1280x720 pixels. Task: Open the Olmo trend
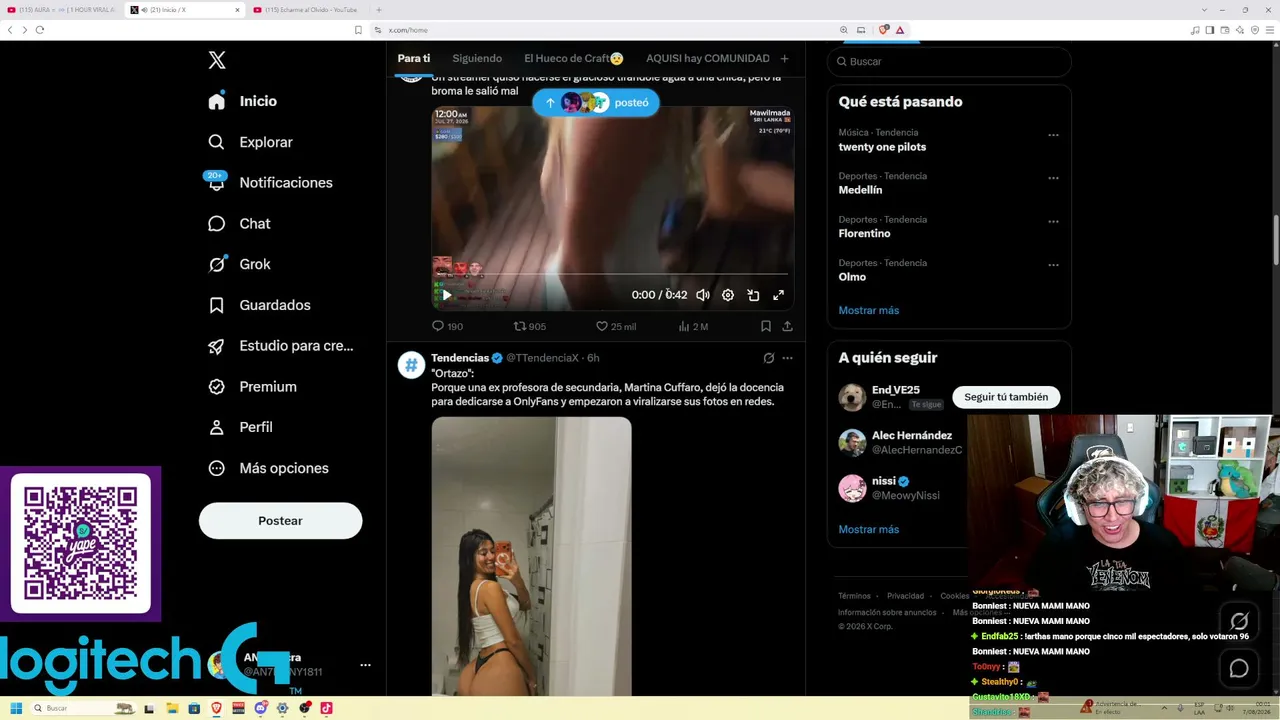tap(852, 277)
